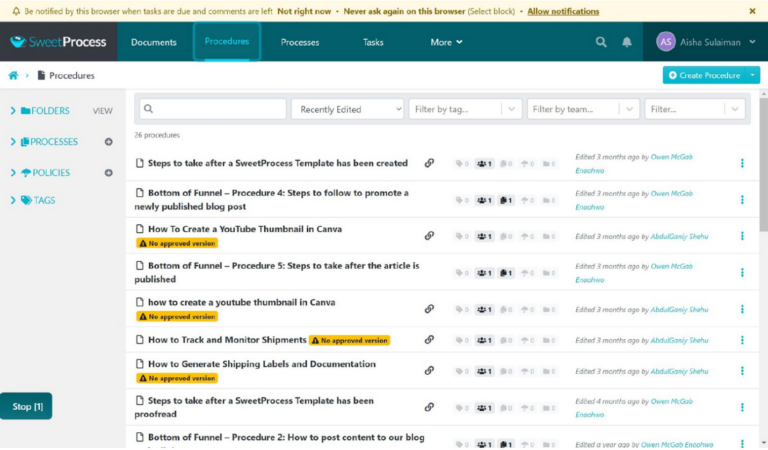Open the Procedures tab

pos(227,42)
